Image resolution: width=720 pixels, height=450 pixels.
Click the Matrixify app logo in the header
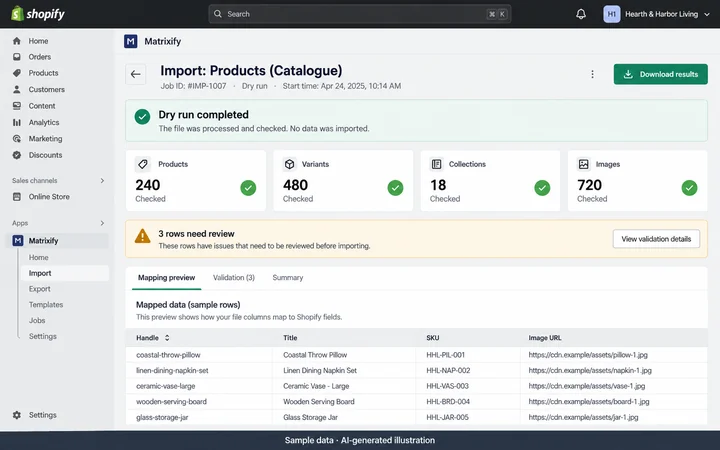130,41
